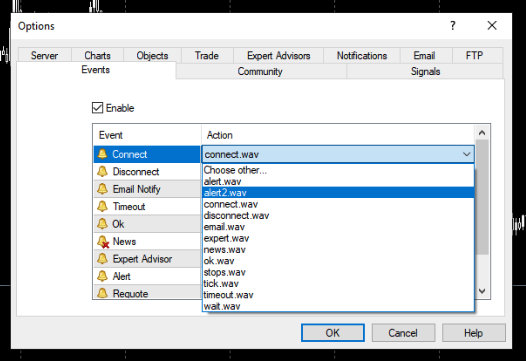The height and width of the screenshot is (361, 526).
Task: Select alert.wav in the dropdown list
Action: coord(338,182)
